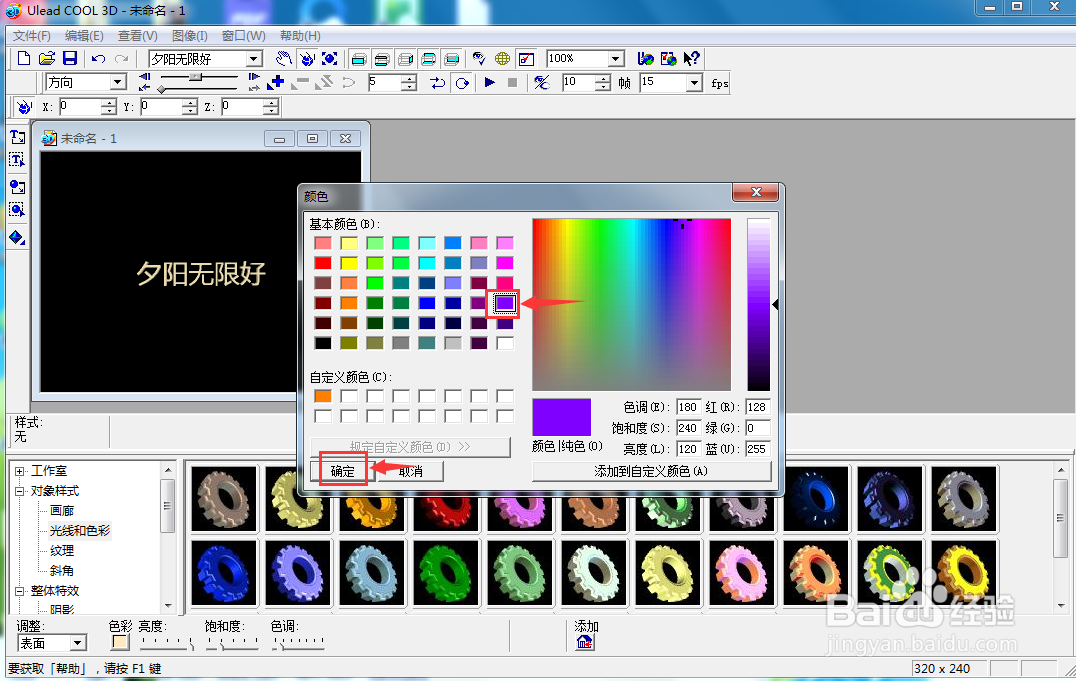Screen dimensions: 1076x681
Task: Click the 亮度 brightness slider
Action: tap(167, 643)
